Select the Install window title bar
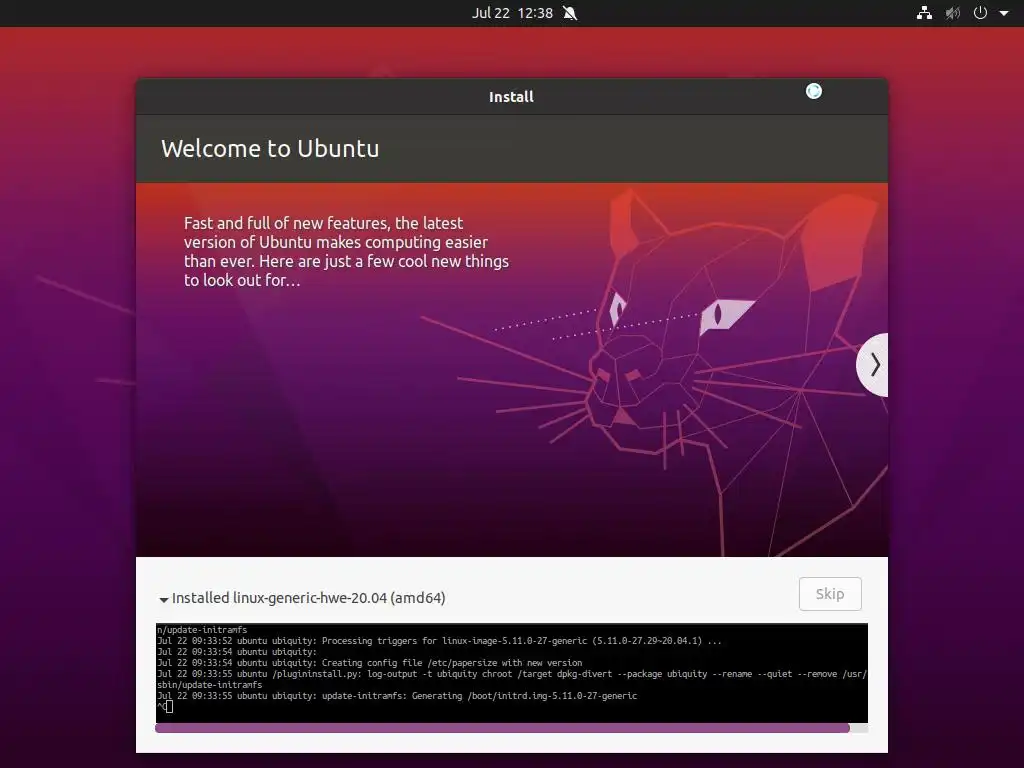The width and height of the screenshot is (1024, 768). point(511,97)
